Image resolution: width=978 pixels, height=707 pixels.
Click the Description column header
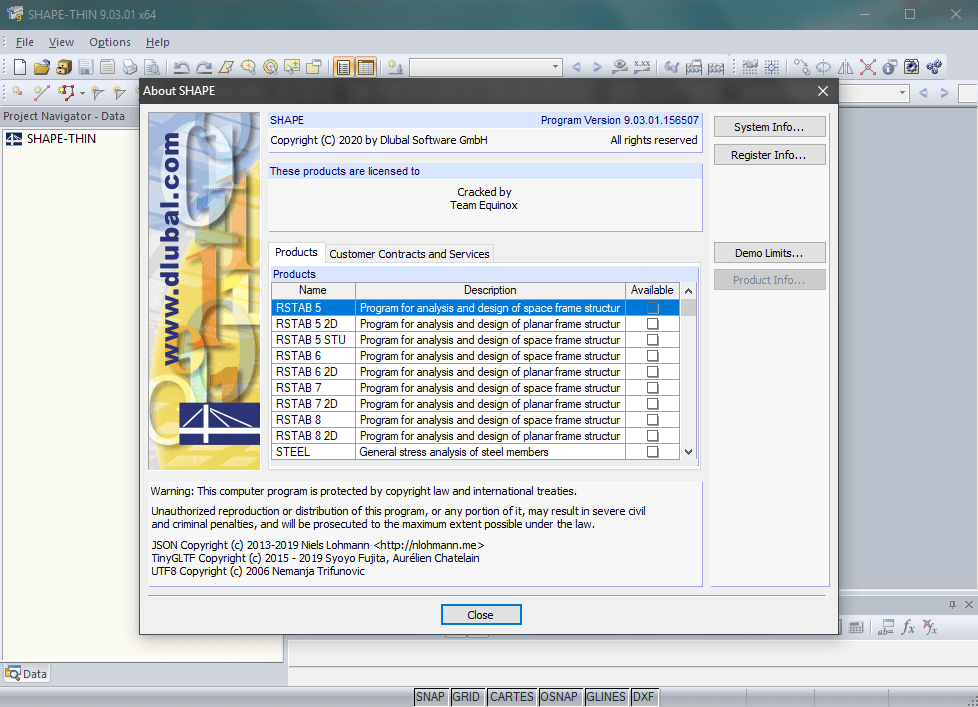click(490, 290)
